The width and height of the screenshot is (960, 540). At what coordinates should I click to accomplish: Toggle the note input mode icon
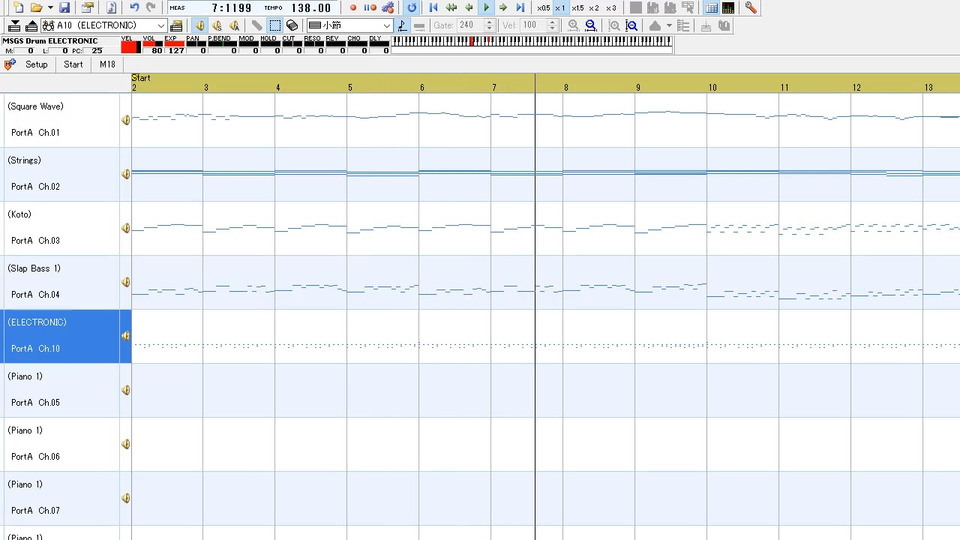click(x=402, y=26)
